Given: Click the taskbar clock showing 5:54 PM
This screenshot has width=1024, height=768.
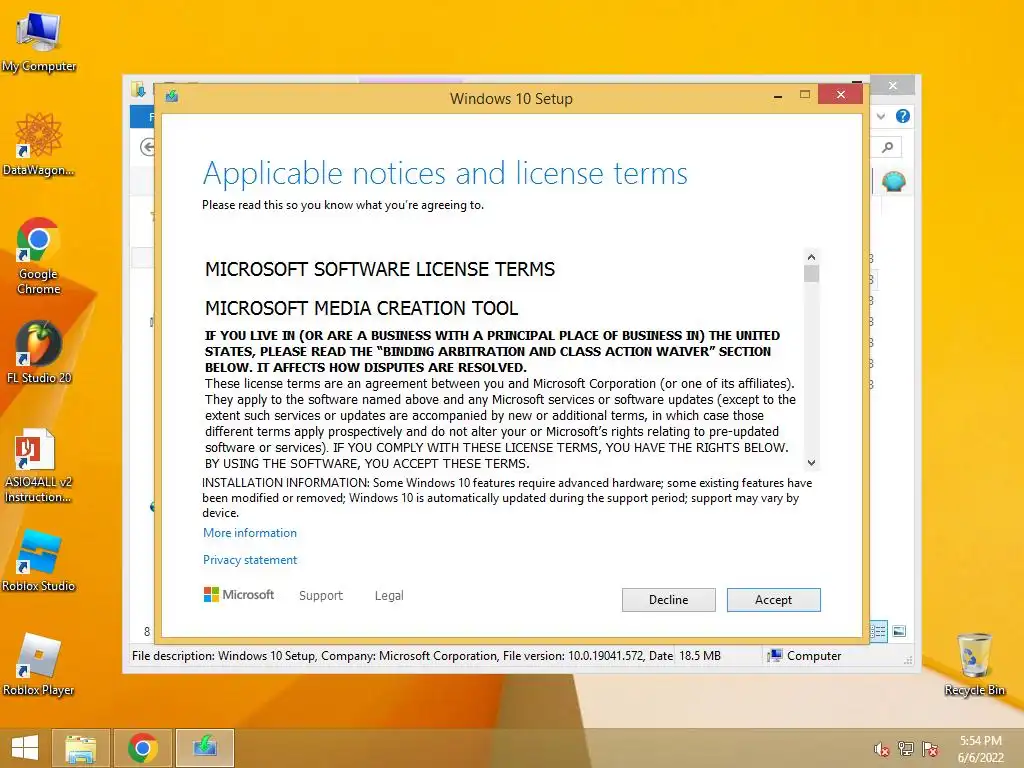Looking at the screenshot, I should (x=981, y=749).
